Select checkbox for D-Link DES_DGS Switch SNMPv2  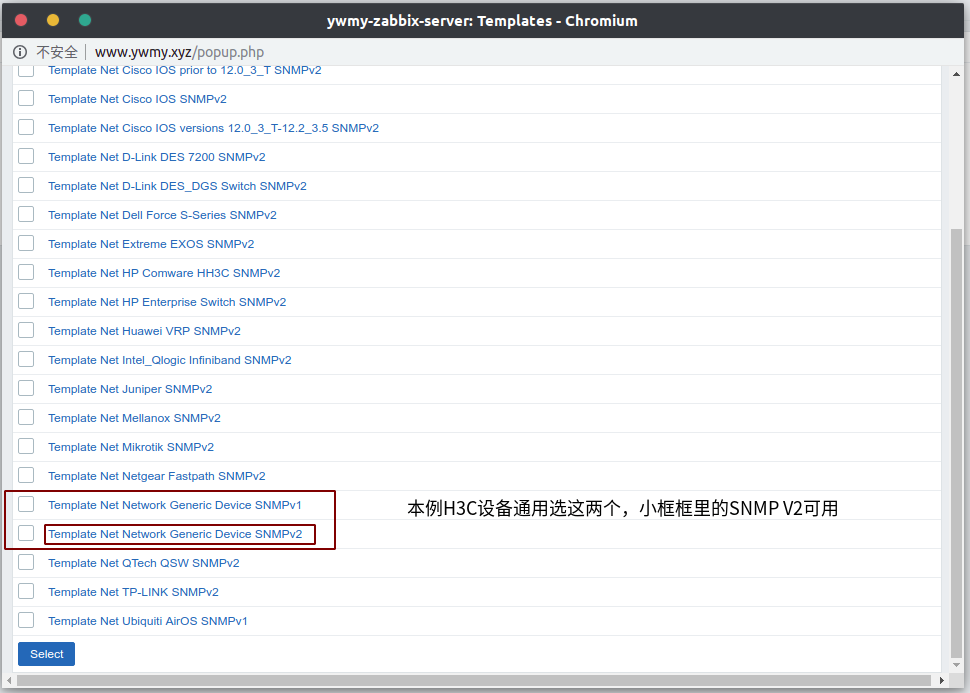26,186
